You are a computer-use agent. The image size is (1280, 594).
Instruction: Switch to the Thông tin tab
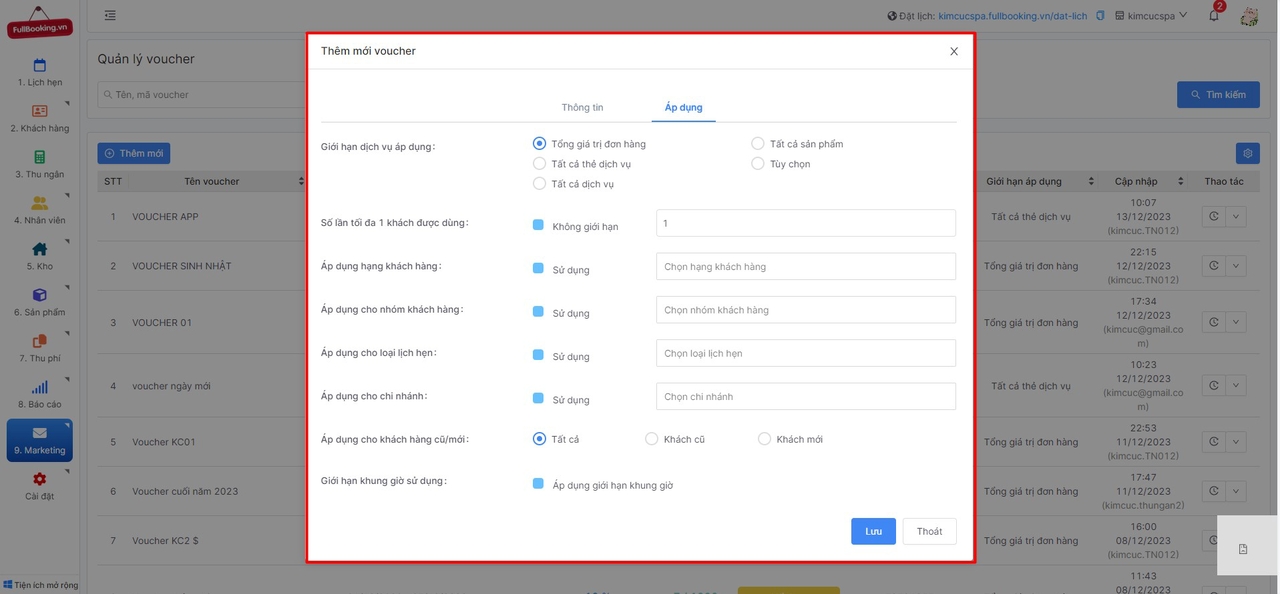[582, 108]
